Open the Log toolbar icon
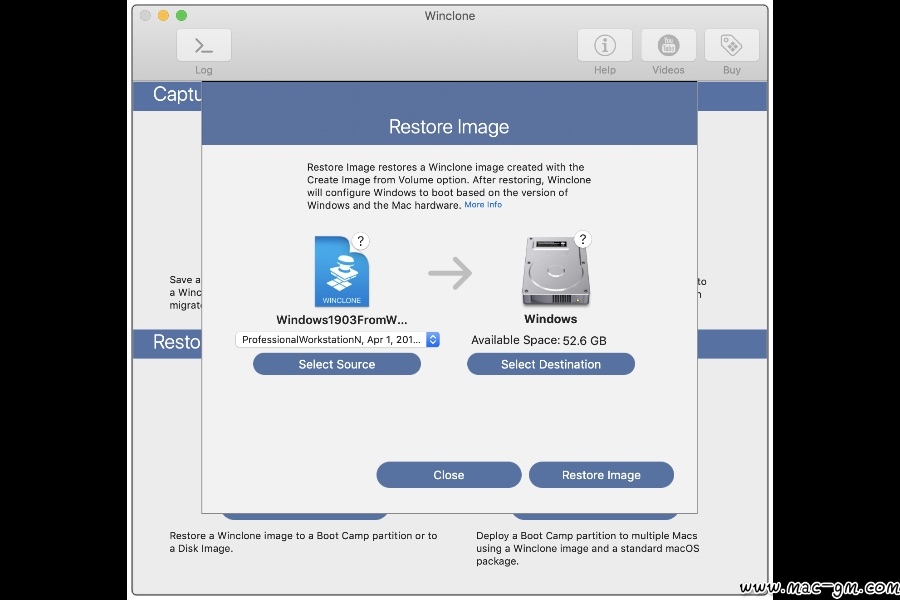Viewport: 900px width, 600px height. coord(204,45)
